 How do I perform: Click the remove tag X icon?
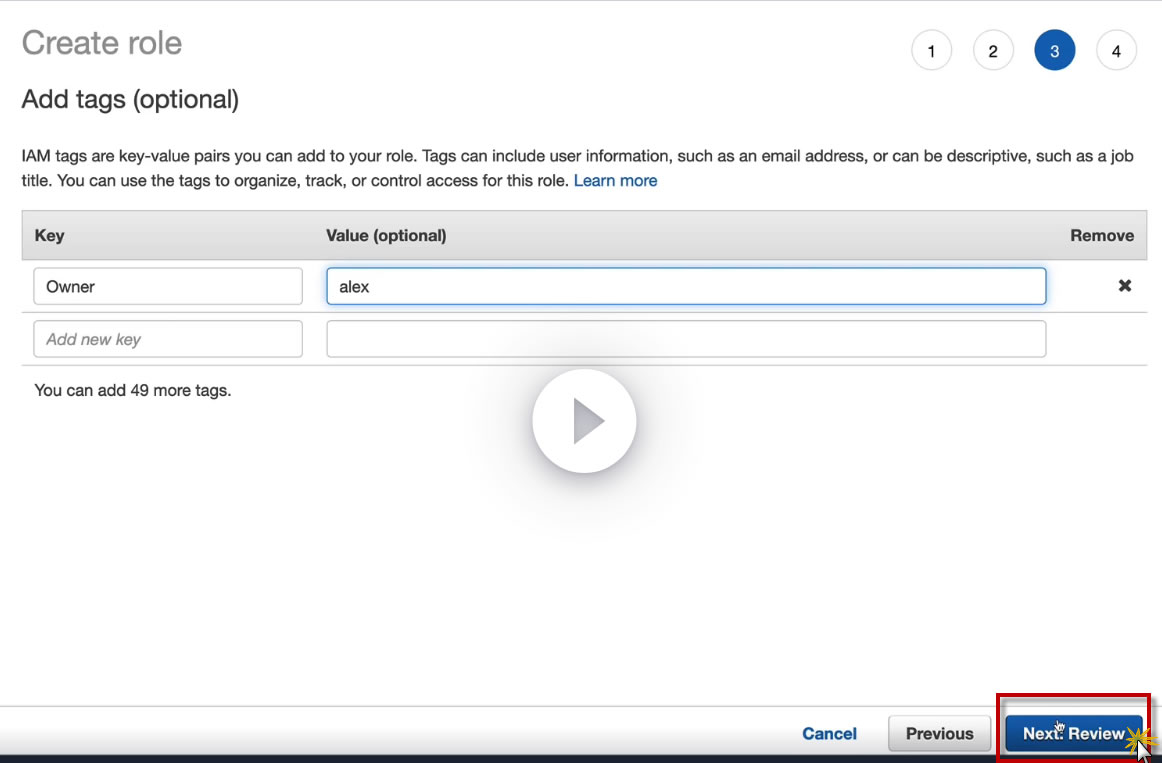click(x=1124, y=286)
